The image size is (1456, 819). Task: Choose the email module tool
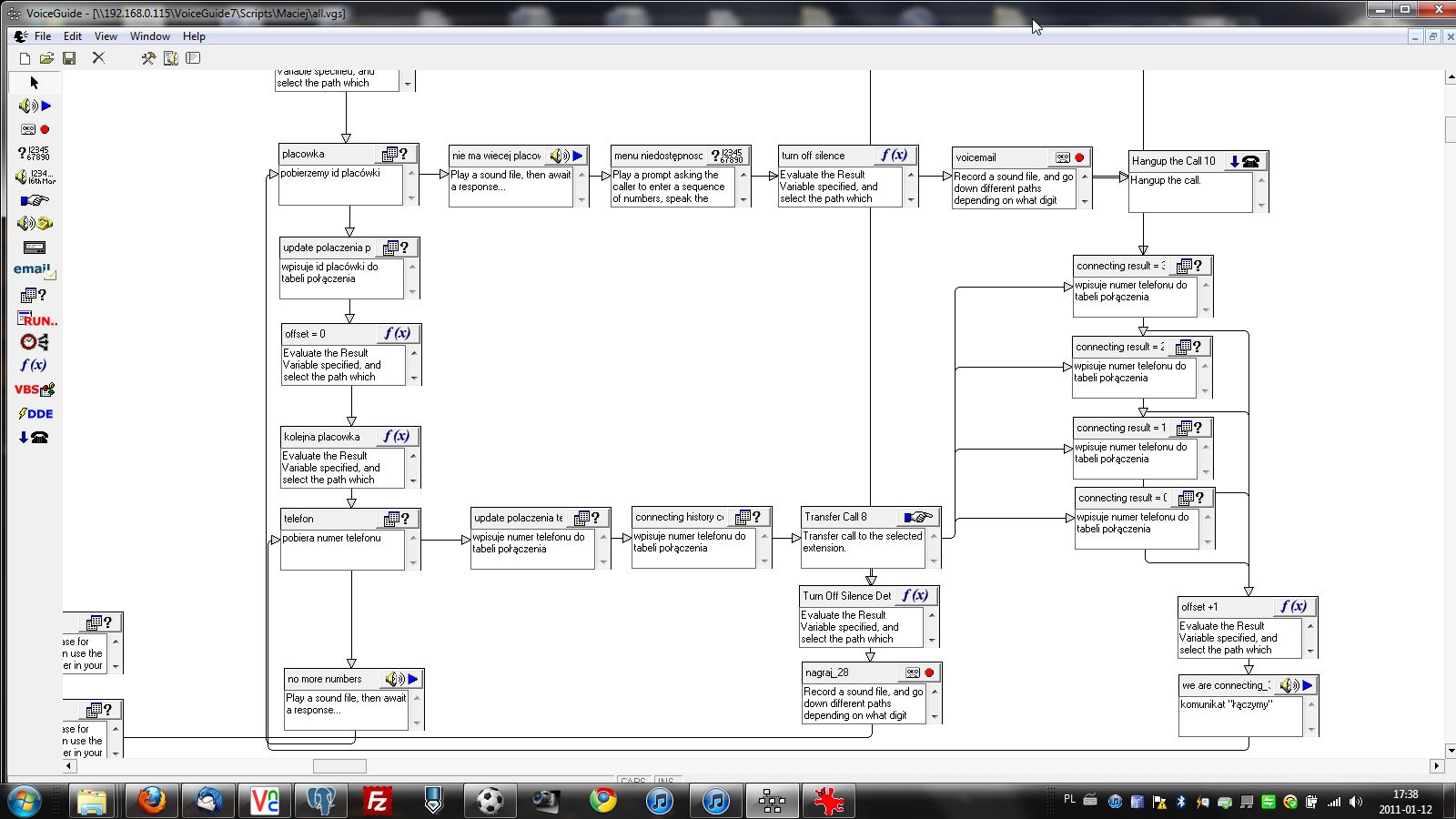click(34, 270)
